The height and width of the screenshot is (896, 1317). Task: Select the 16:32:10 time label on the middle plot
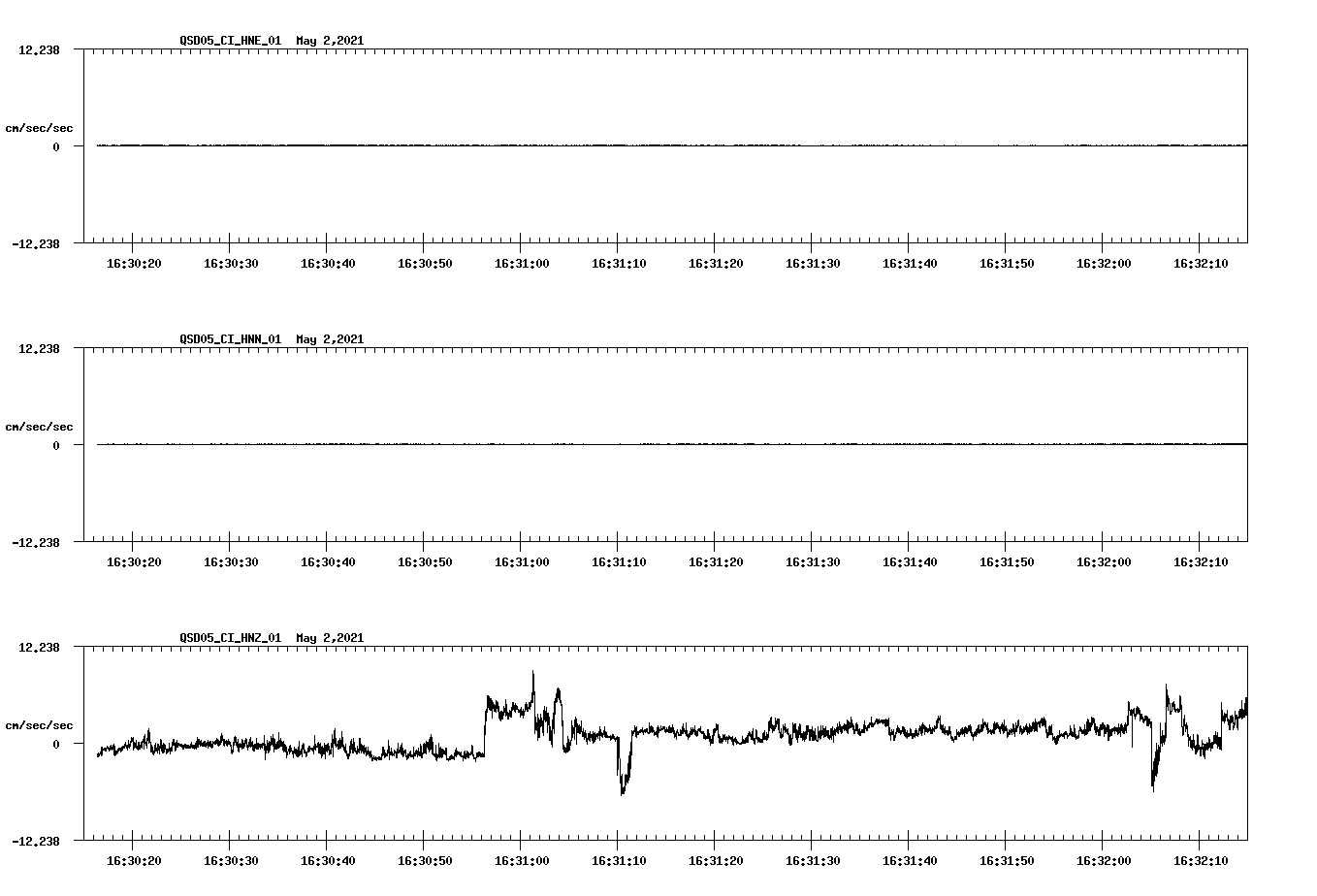(x=1202, y=561)
